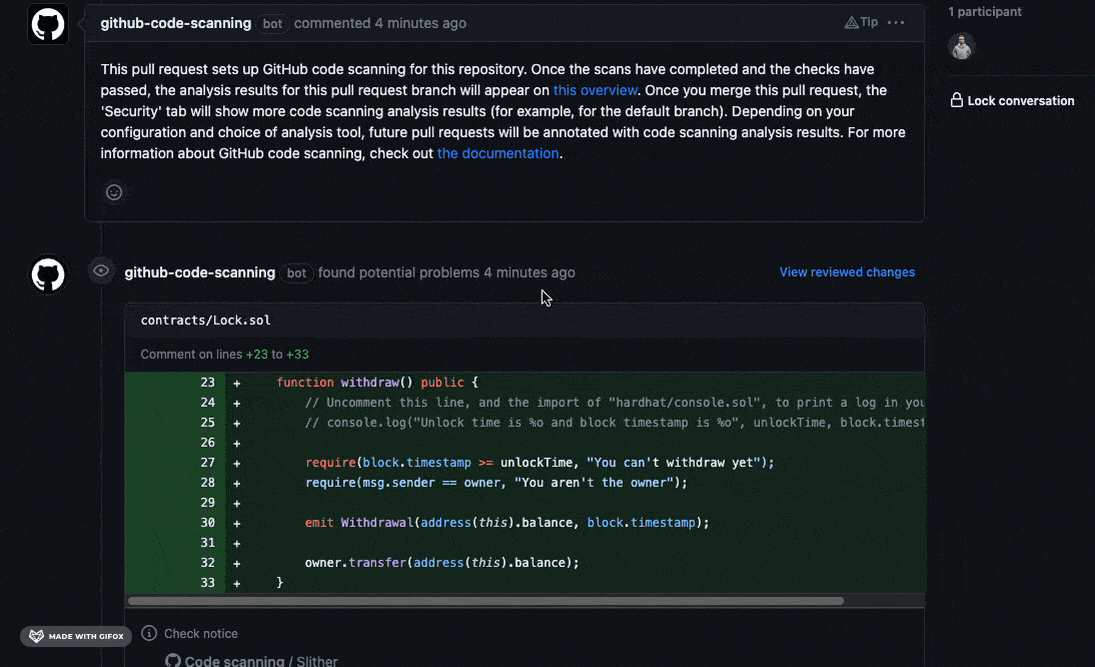Click the Tip warning triangle icon

pos(851,22)
